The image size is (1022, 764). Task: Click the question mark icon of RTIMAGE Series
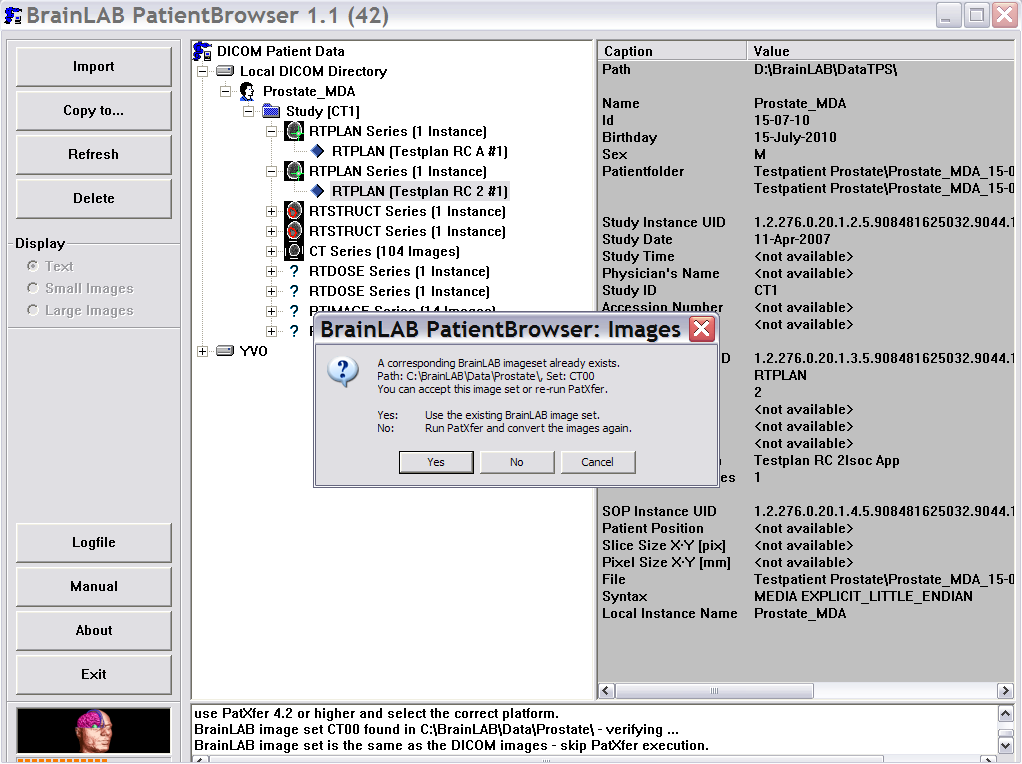click(x=294, y=311)
